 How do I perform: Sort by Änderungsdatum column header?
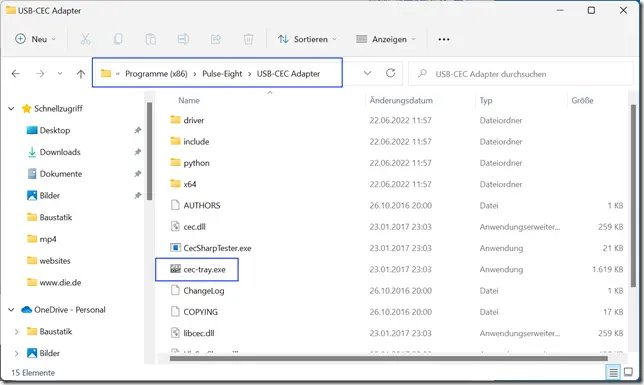[x=401, y=100]
